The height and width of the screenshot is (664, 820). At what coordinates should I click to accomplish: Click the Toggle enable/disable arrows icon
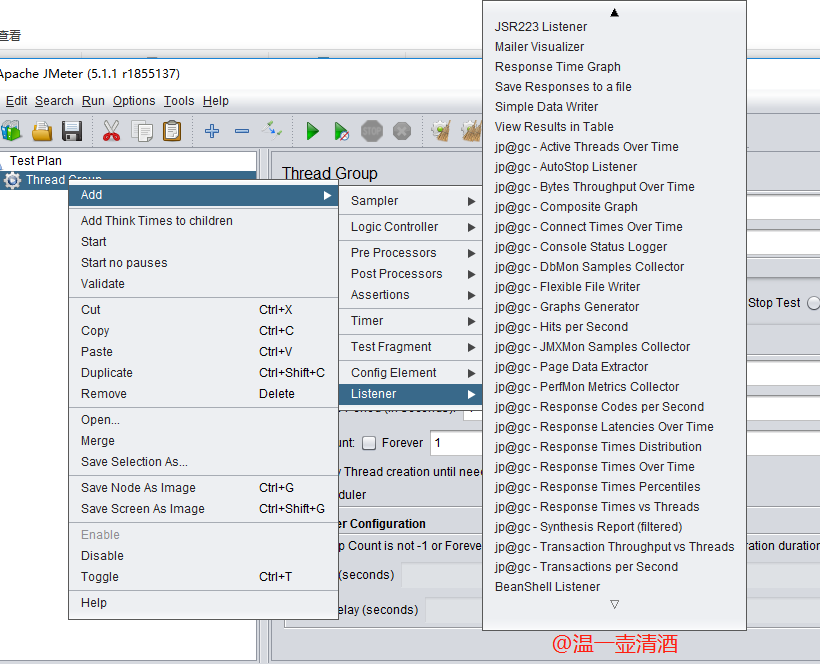coord(272,130)
